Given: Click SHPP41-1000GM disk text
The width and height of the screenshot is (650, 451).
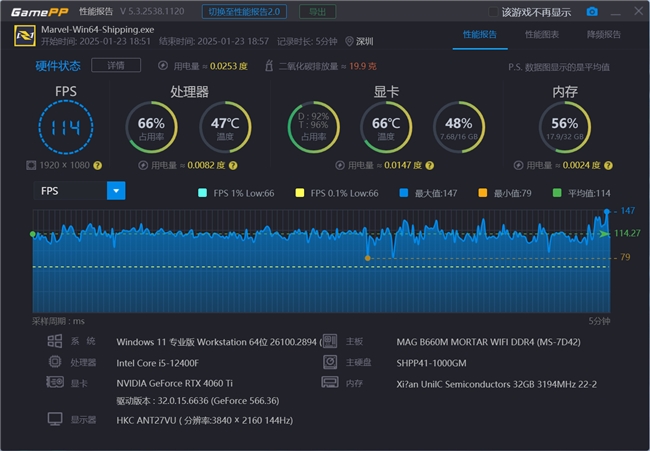Looking at the screenshot, I should [431, 364].
